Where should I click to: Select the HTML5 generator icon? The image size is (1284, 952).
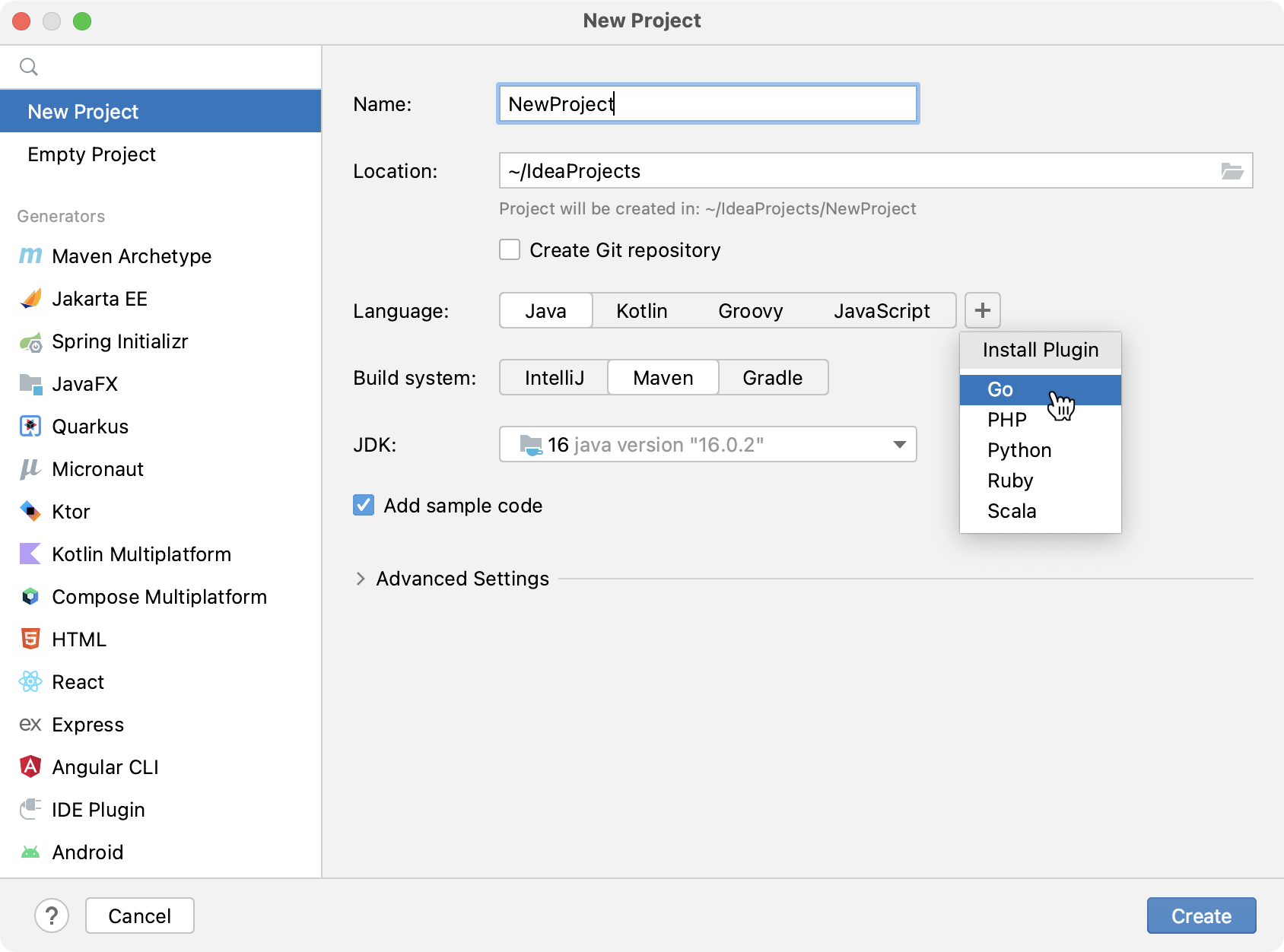[x=30, y=639]
